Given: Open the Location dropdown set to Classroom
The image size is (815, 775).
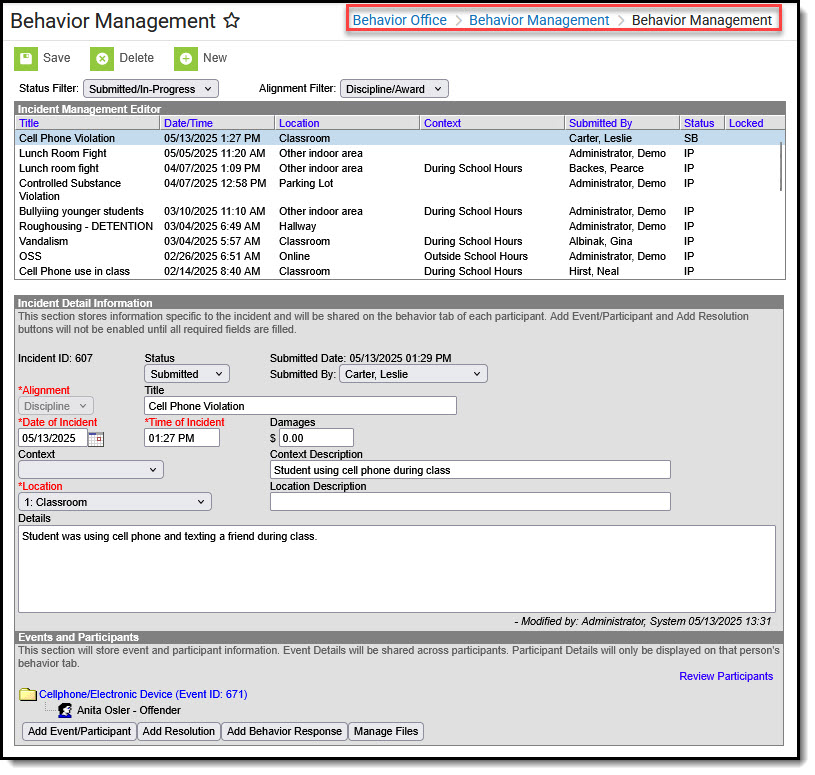Looking at the screenshot, I should click(114, 502).
